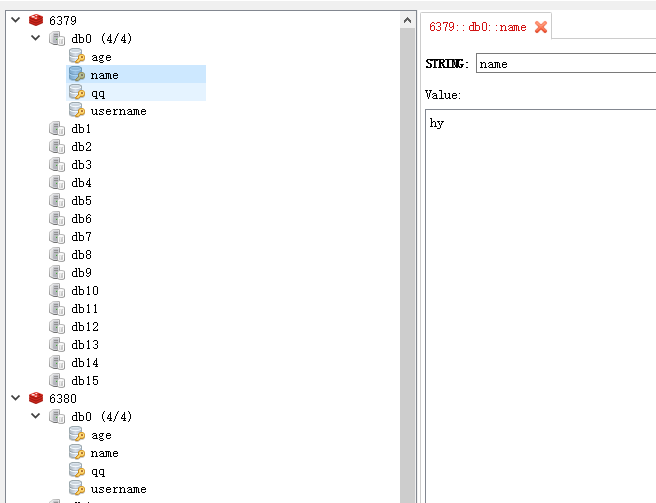656x503 pixels.
Task: Select the 6379 connection label
Action: (63, 21)
